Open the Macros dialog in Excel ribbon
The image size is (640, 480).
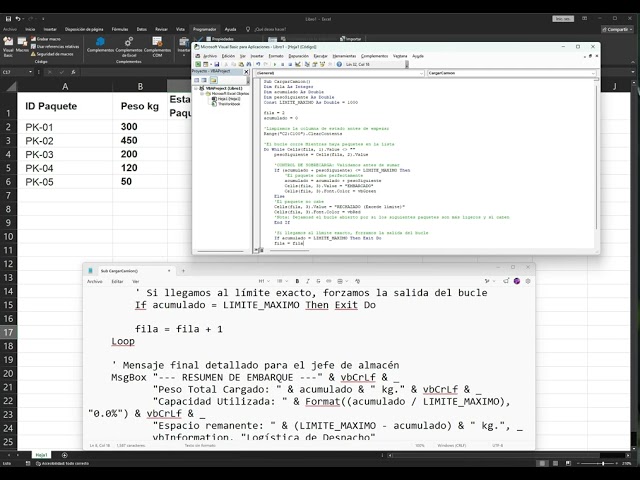(x=22, y=45)
